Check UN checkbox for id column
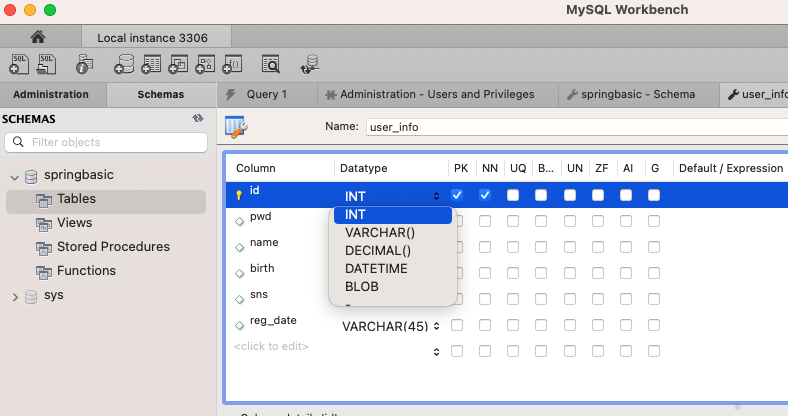This screenshot has height=416, width=788. pos(570,195)
